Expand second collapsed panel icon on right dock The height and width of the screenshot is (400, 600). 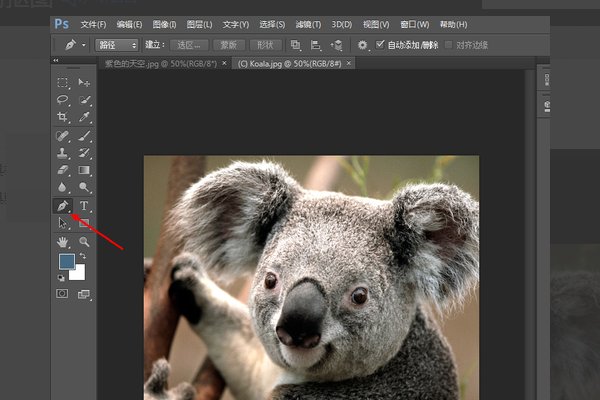[547, 106]
